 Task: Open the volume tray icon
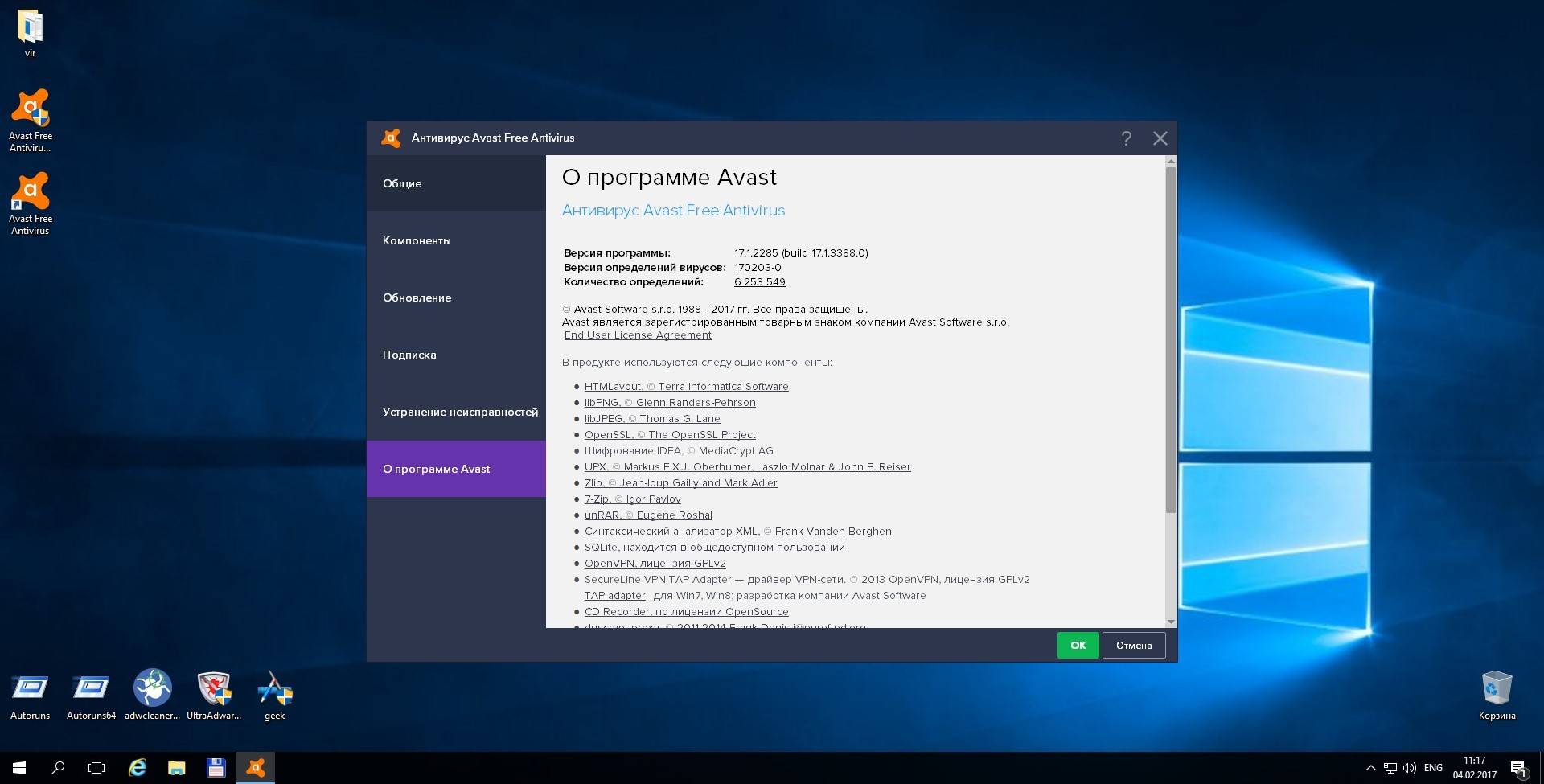[x=1409, y=768]
